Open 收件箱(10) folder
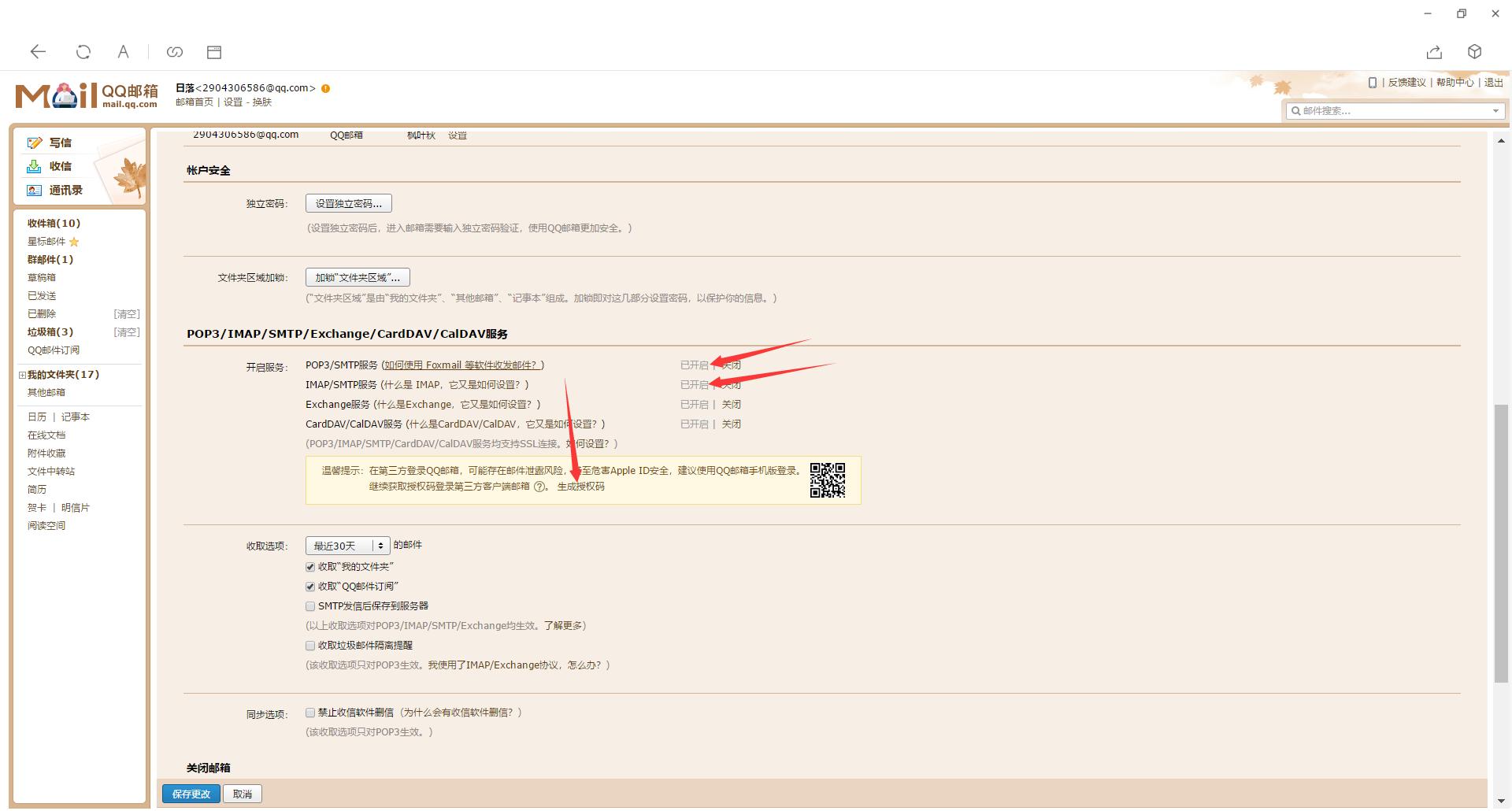This screenshot has height=811, width=1512. tap(54, 224)
